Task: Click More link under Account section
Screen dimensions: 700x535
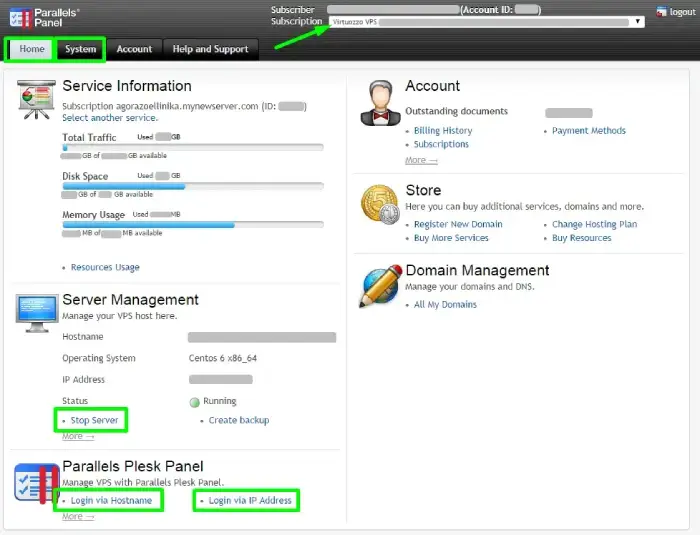Action: (421, 160)
